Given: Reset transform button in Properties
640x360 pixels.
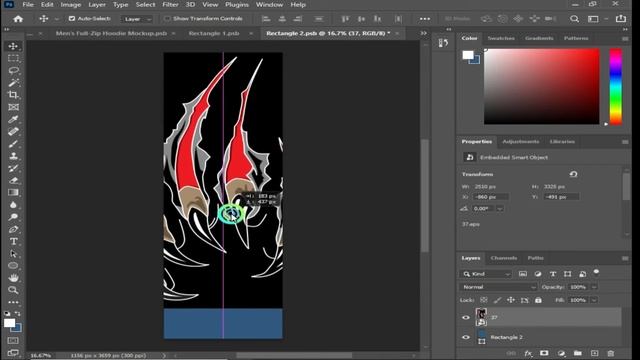Looking at the screenshot, I should (x=573, y=174).
